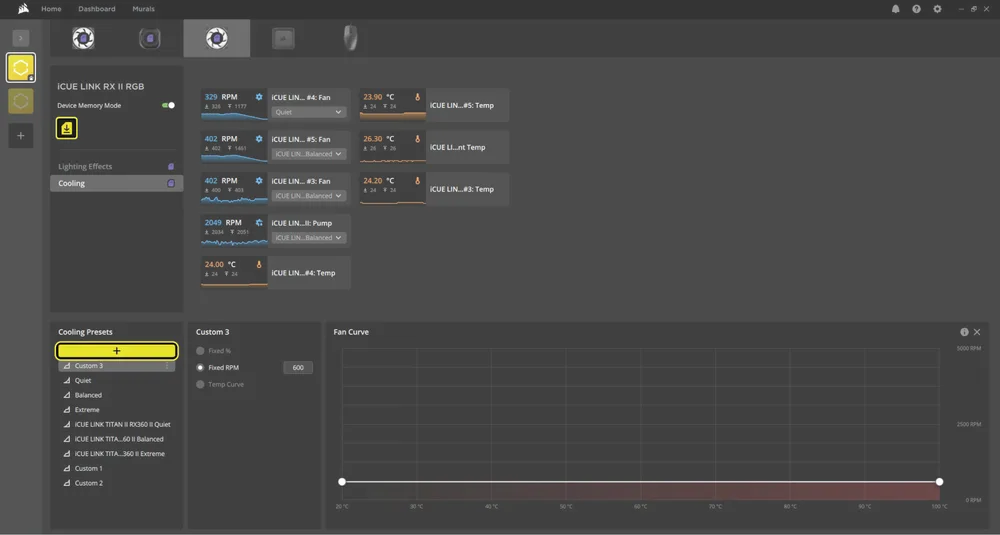
Task: Add a new cooling preset with yellow plus
Action: [117, 351]
